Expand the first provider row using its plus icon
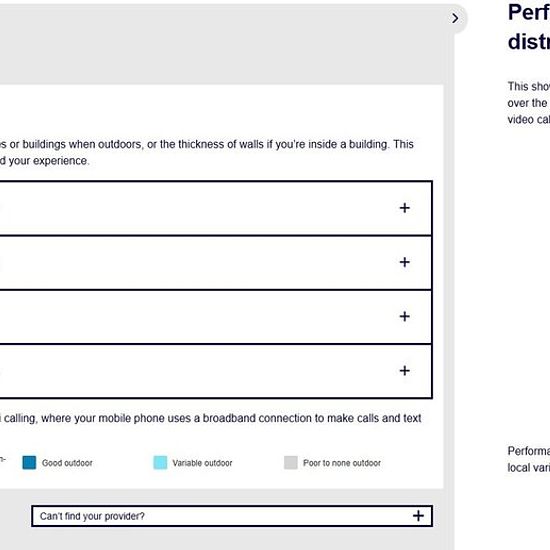Viewport: 550px width, 550px height. pos(404,208)
